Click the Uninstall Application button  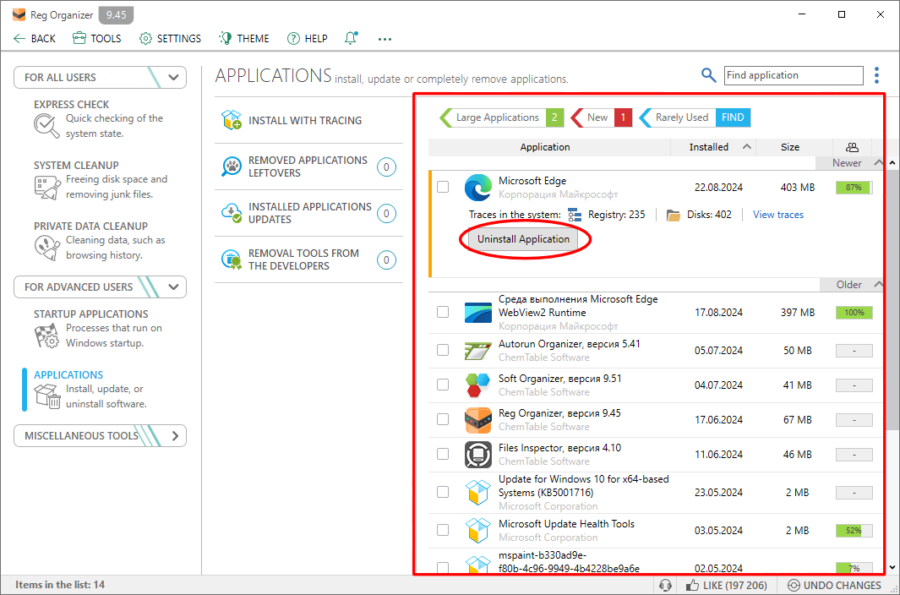[523, 239]
